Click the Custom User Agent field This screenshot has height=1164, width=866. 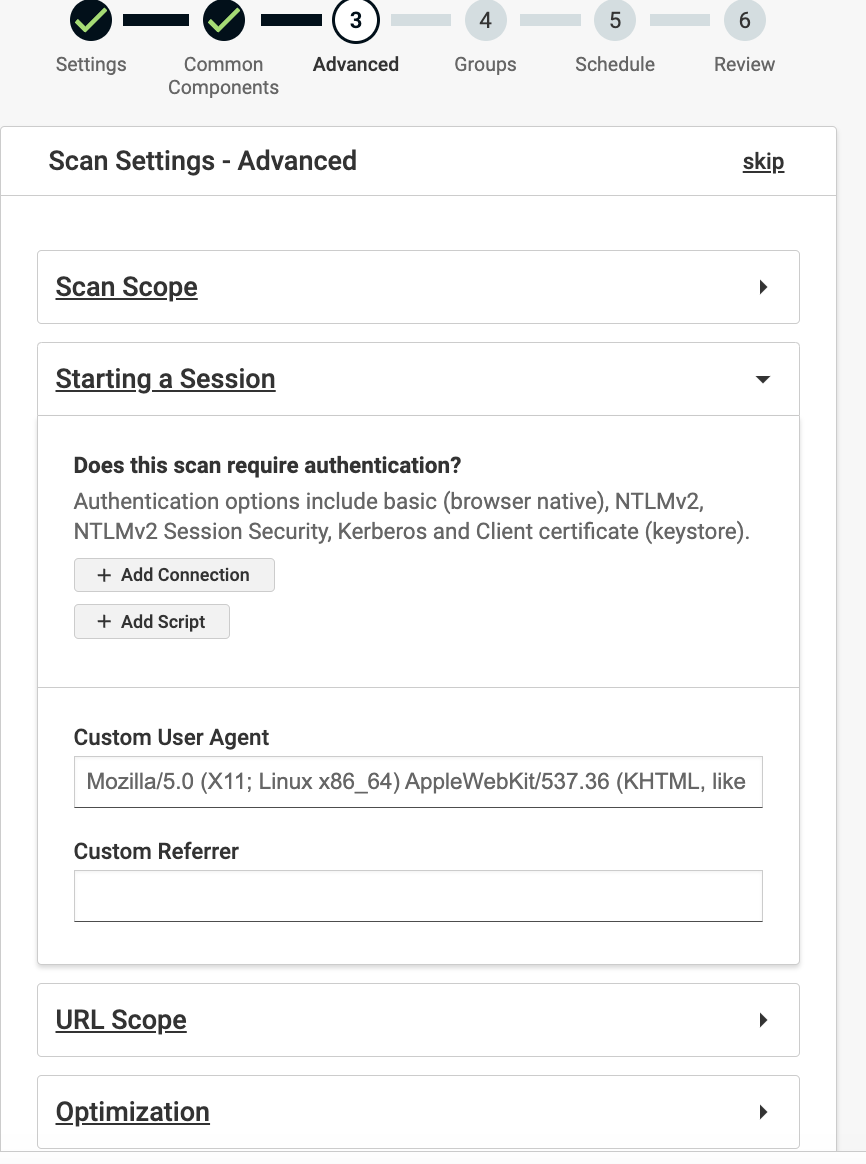[418, 782]
